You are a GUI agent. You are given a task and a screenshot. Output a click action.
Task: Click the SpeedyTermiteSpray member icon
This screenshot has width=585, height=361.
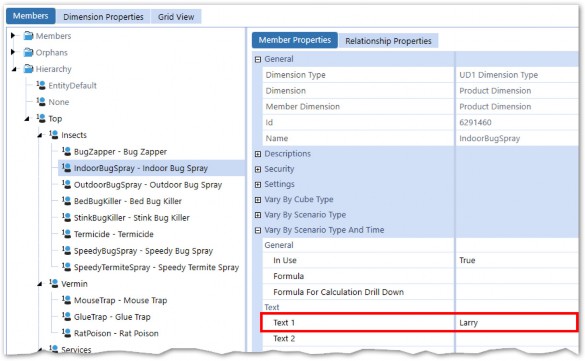[x=66, y=267]
